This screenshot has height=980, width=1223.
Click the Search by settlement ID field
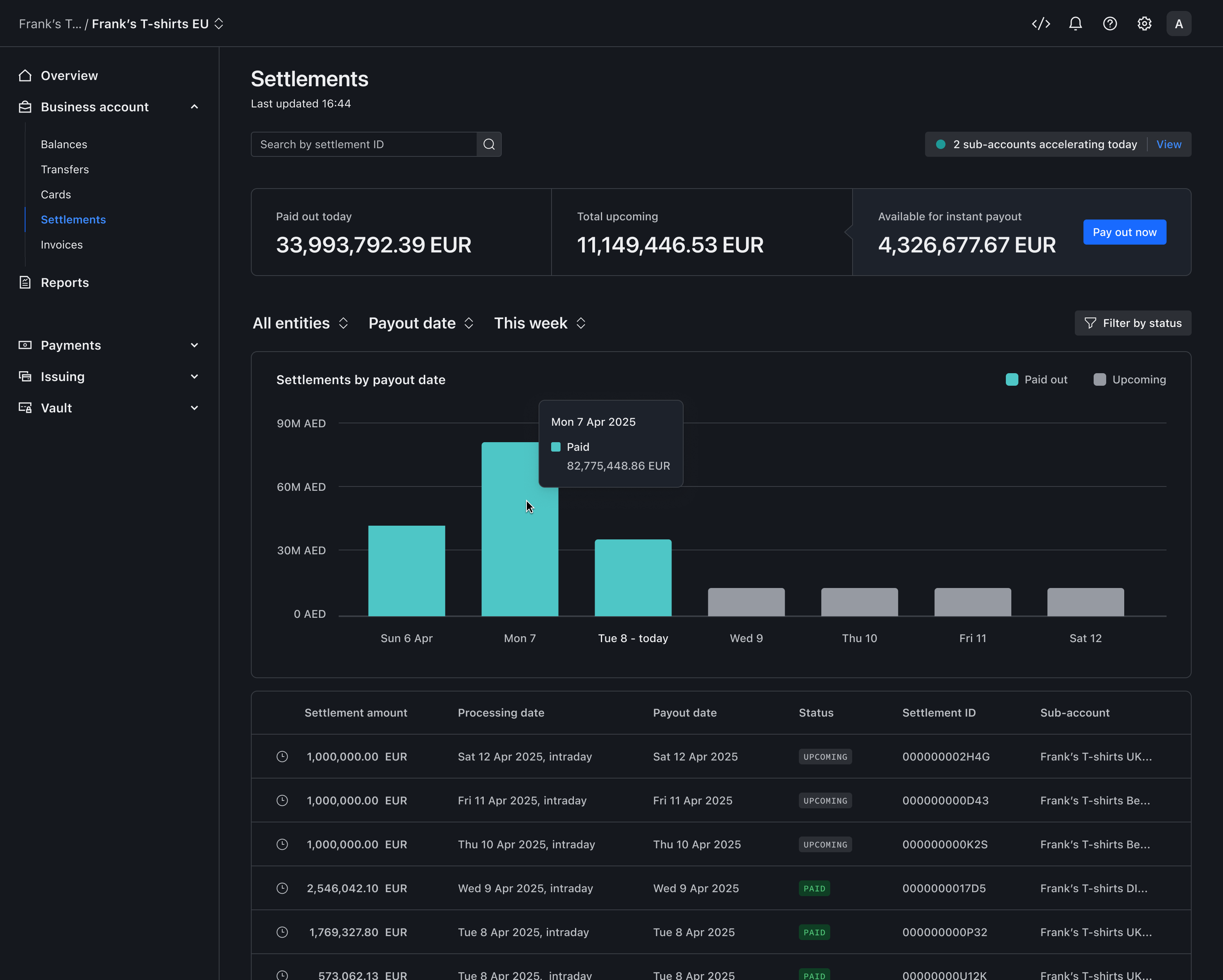tap(364, 145)
